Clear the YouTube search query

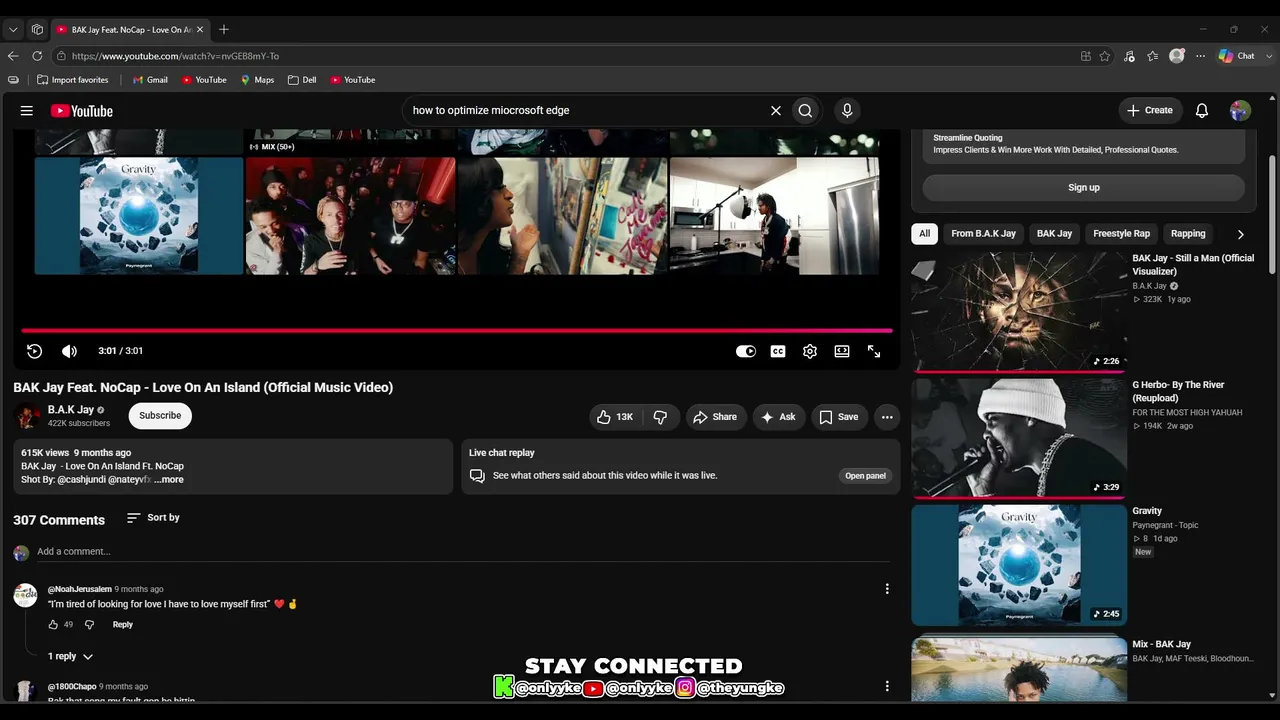775,111
